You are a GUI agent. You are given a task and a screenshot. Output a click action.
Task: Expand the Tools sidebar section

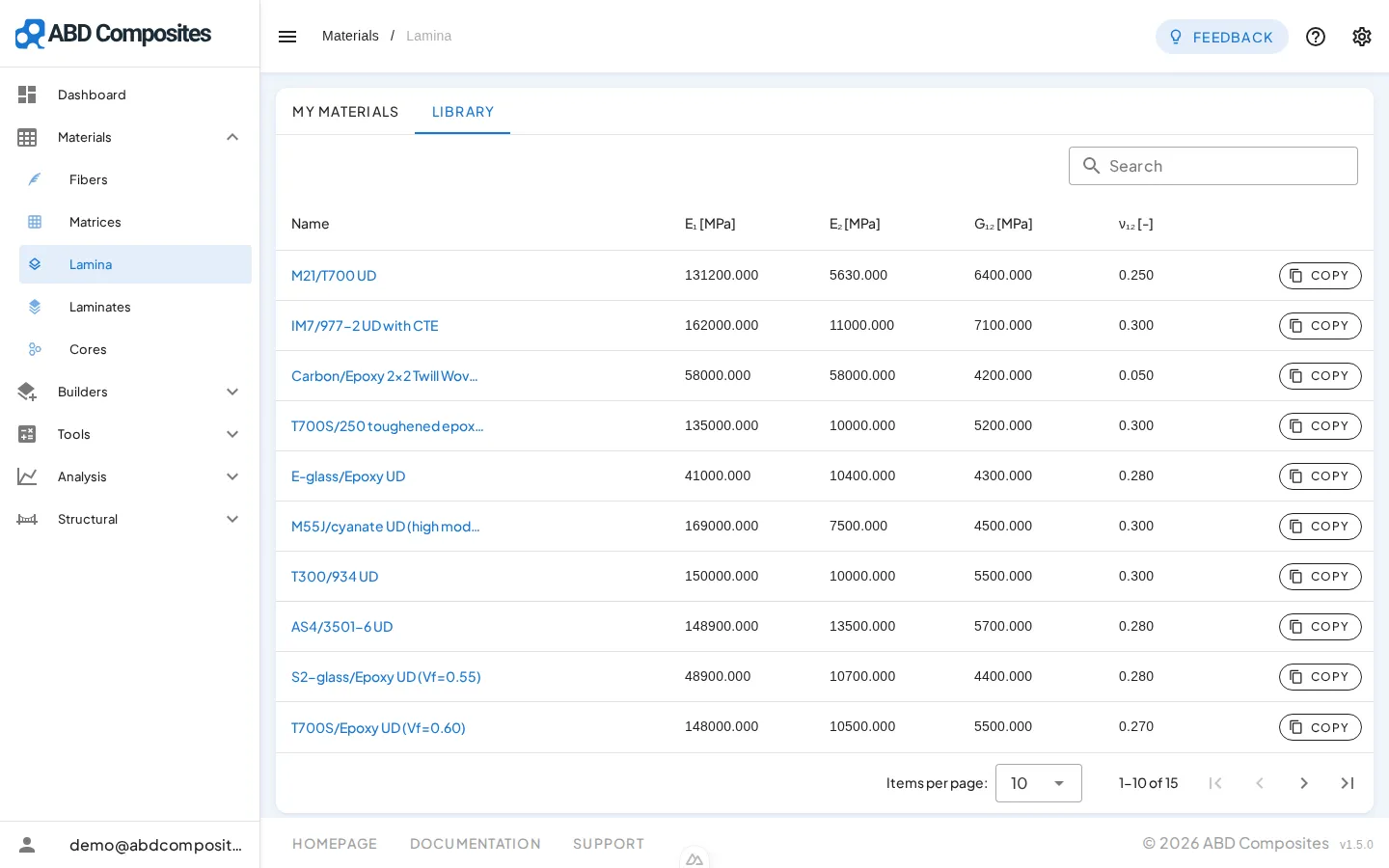coord(232,434)
